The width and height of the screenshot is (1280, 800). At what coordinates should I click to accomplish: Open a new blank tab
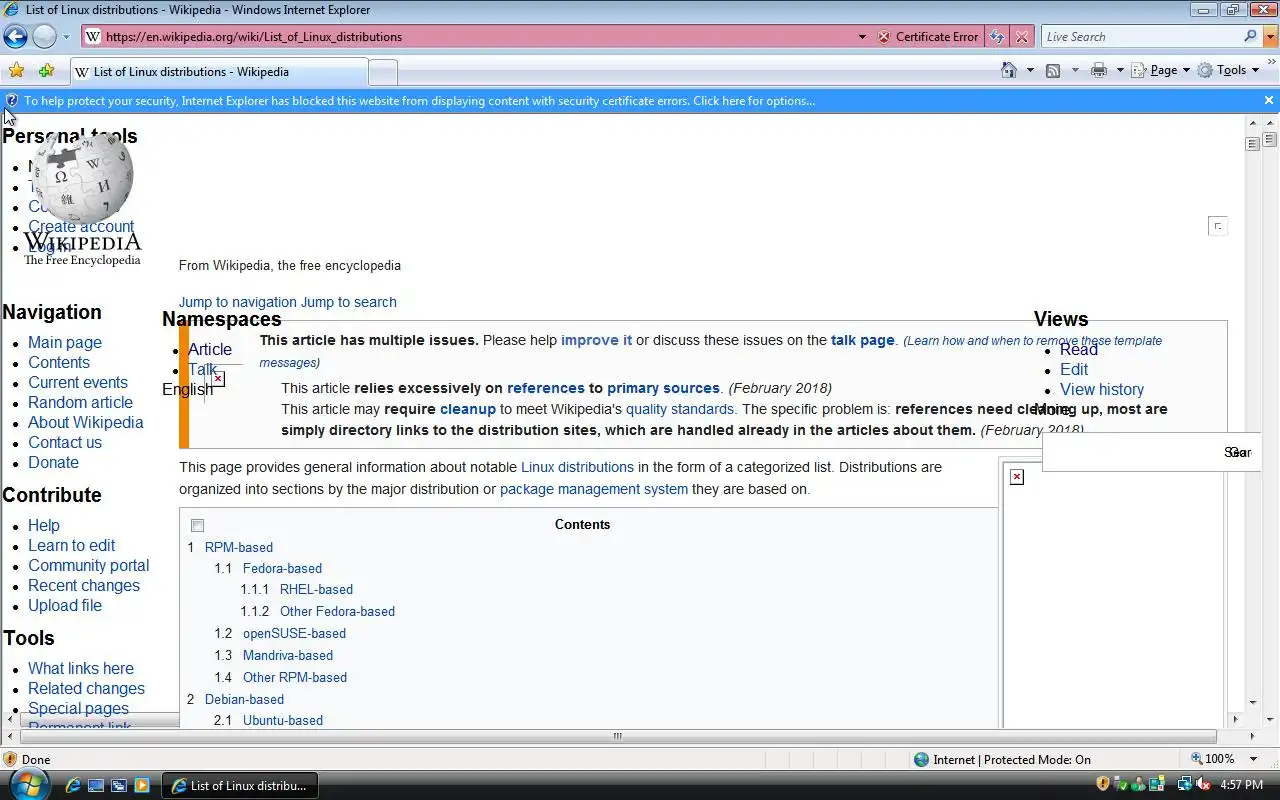pos(383,72)
